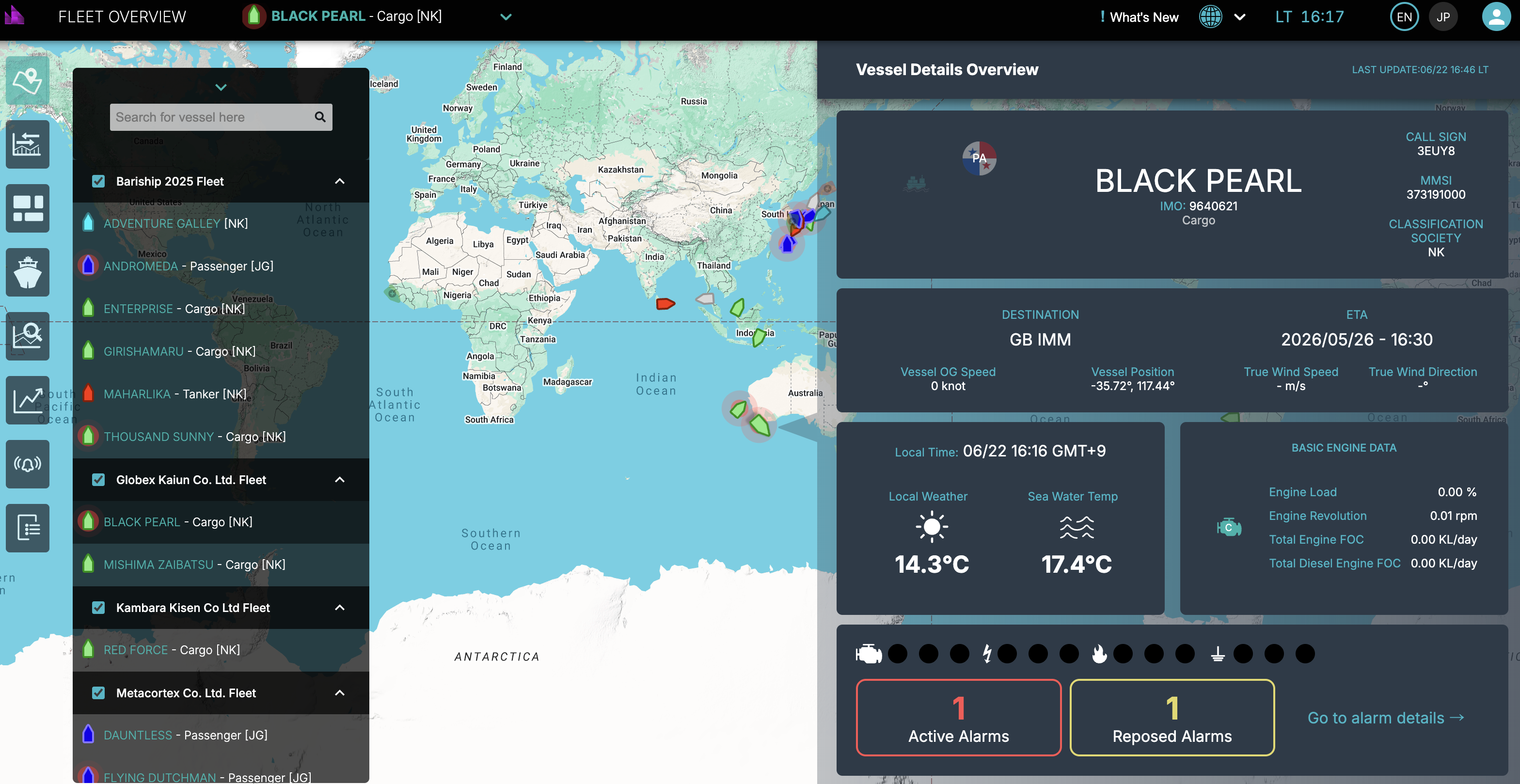Viewport: 1520px width, 784px height.
Task: Collapse the Globex Kaiun Co. Ltd. Fleet group
Action: pyautogui.click(x=340, y=480)
